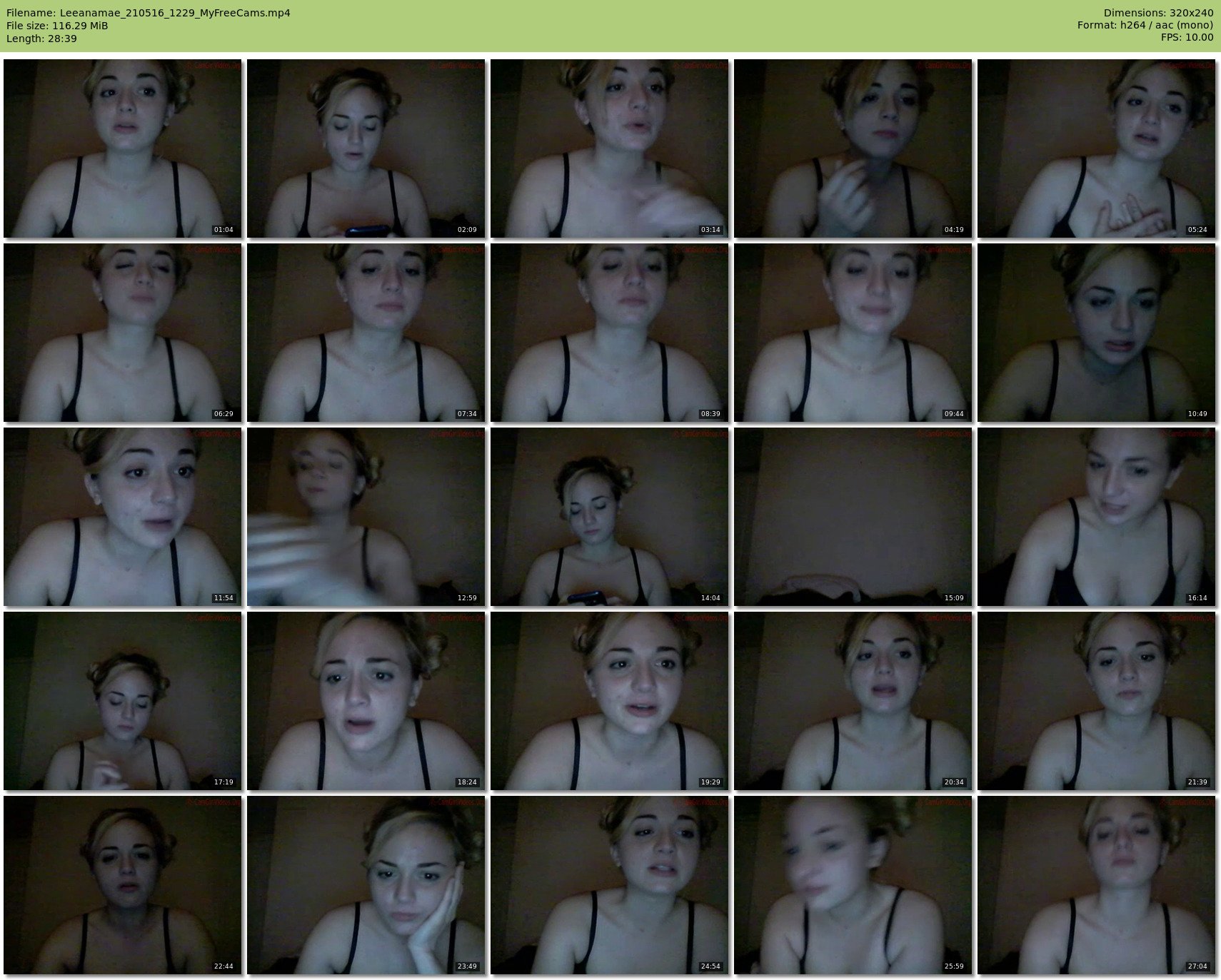Select the thumbnail timestamped 02:09
Viewport: 1221px width, 980px height.
tap(366, 148)
